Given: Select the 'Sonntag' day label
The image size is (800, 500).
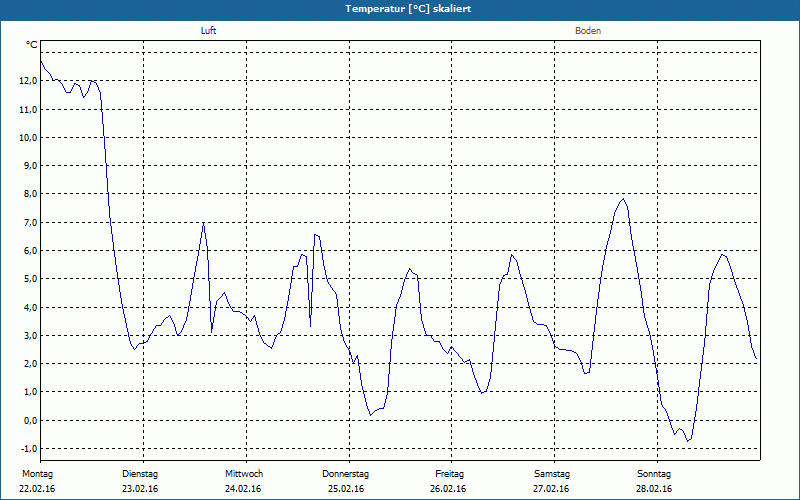Looking at the screenshot, I should tap(654, 474).
